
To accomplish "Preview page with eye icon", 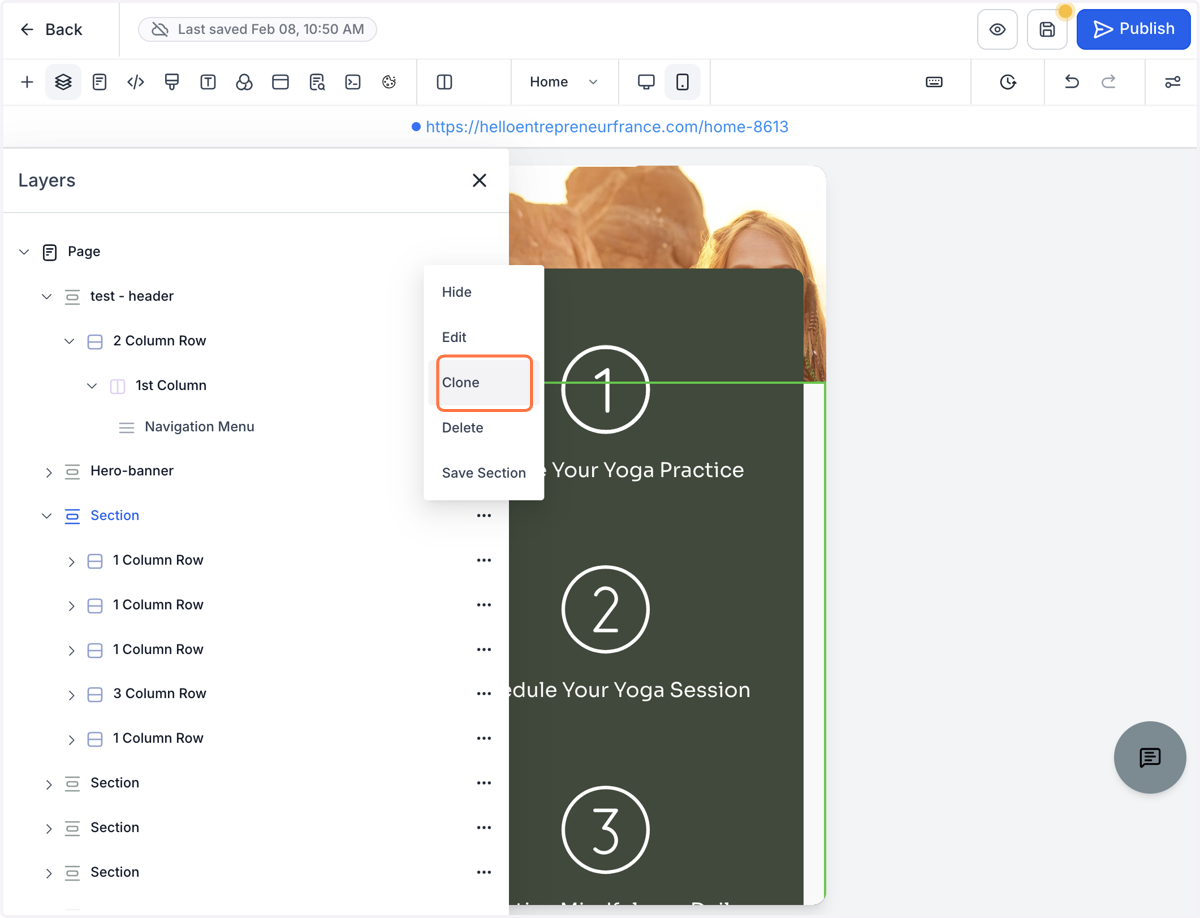I will point(997,30).
